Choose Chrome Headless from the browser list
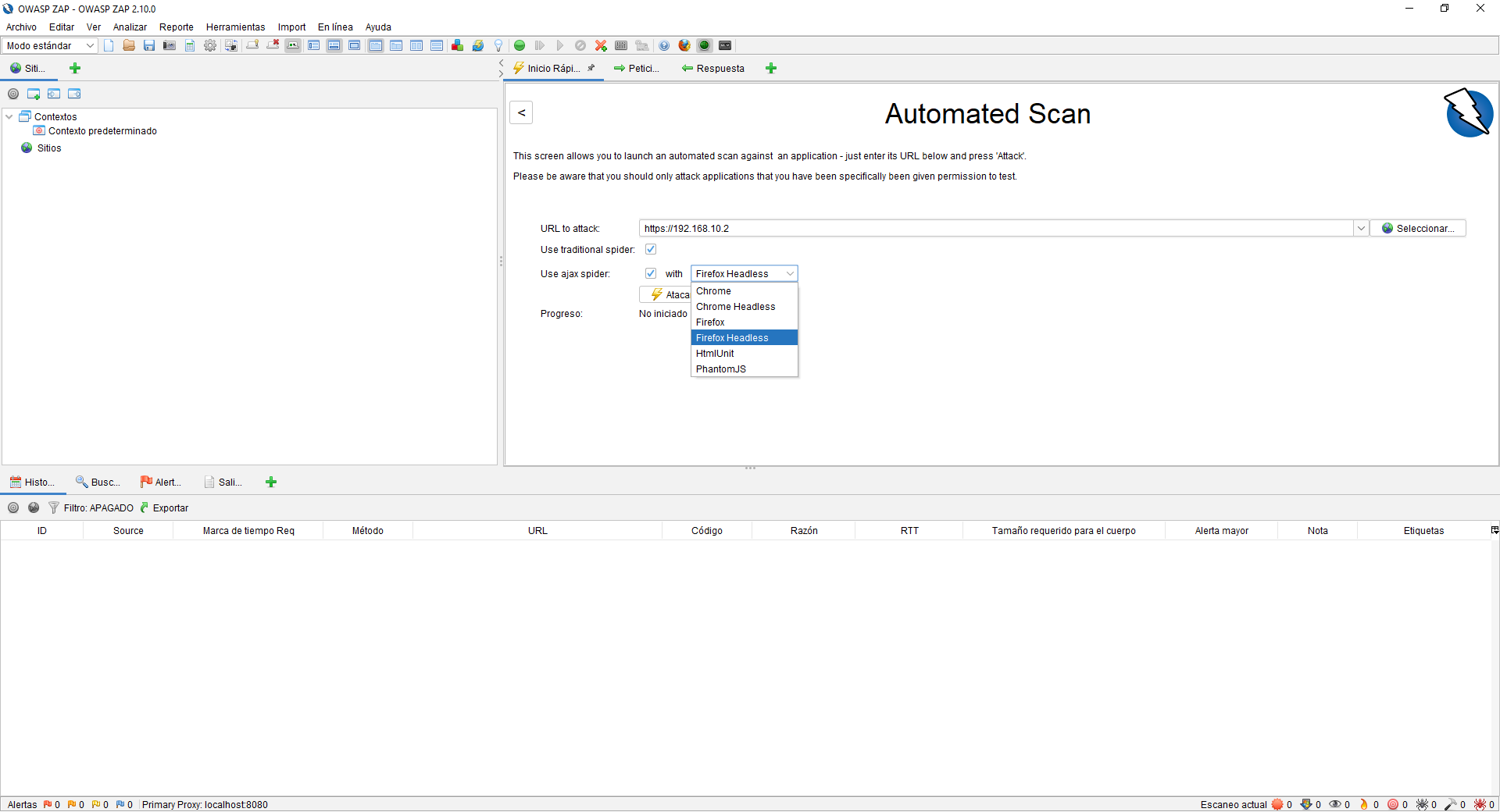 (x=735, y=307)
